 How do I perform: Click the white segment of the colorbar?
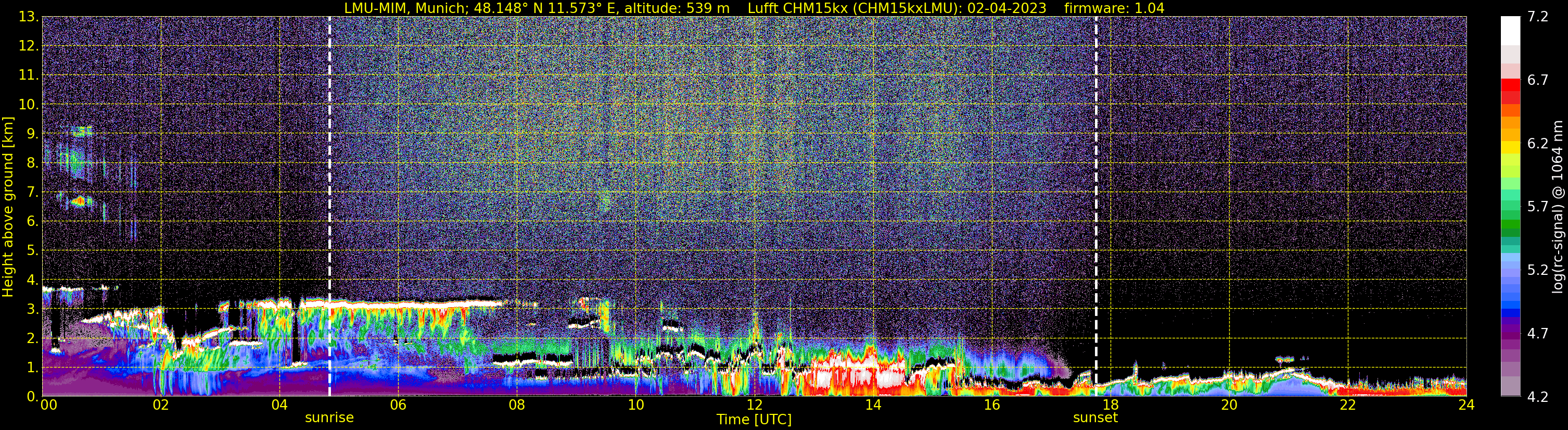click(1511, 30)
